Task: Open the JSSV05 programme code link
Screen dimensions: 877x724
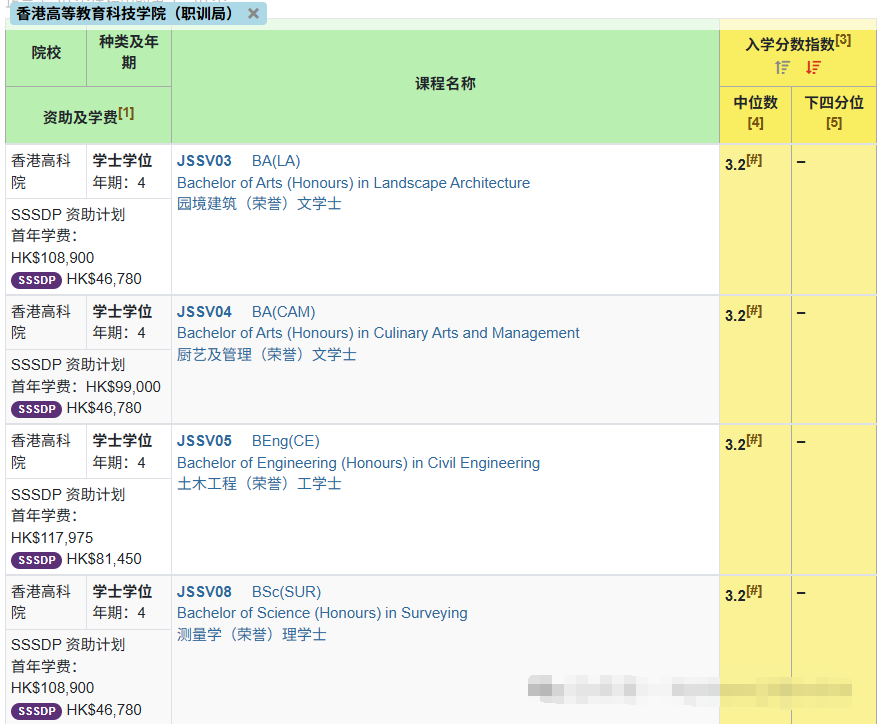Action: (204, 441)
